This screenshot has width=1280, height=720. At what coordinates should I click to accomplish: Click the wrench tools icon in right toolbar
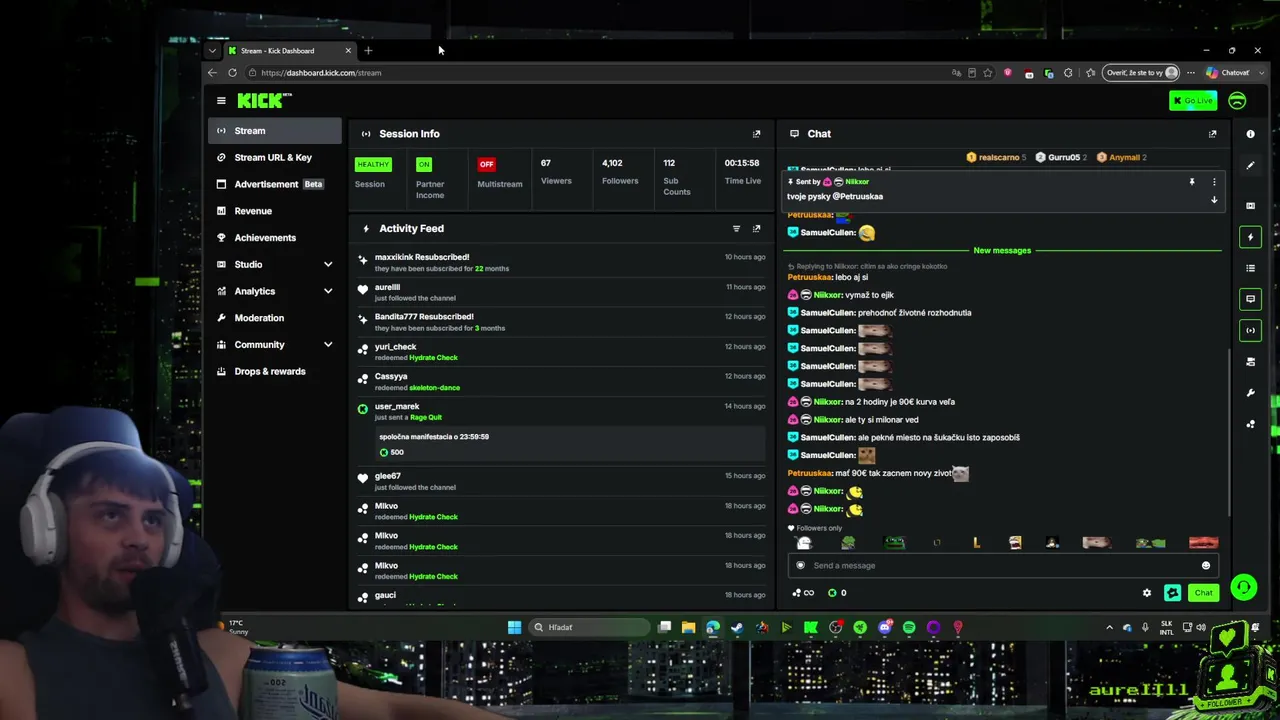1250,393
